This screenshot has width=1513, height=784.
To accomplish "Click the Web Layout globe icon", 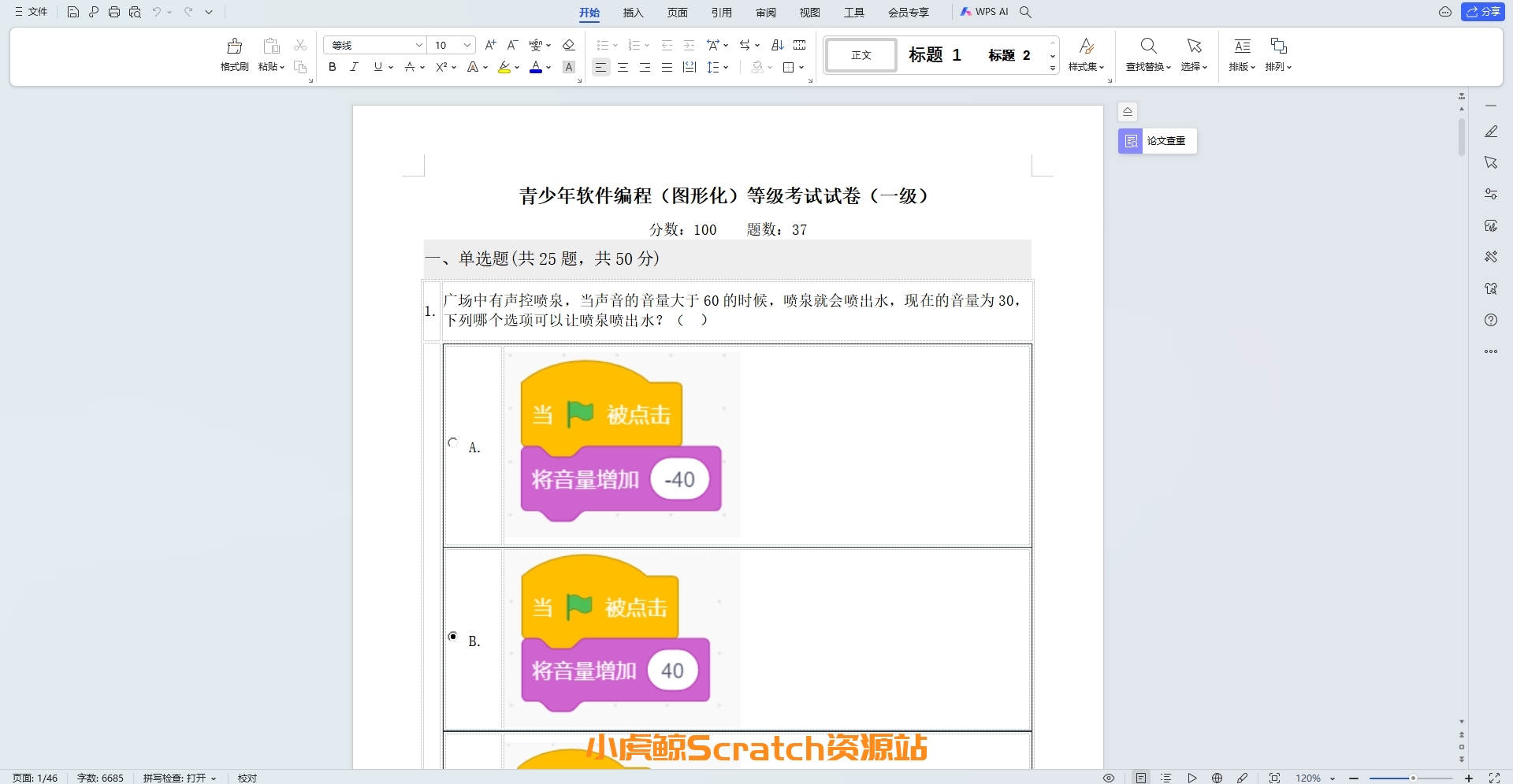I will pyautogui.click(x=1217, y=778).
